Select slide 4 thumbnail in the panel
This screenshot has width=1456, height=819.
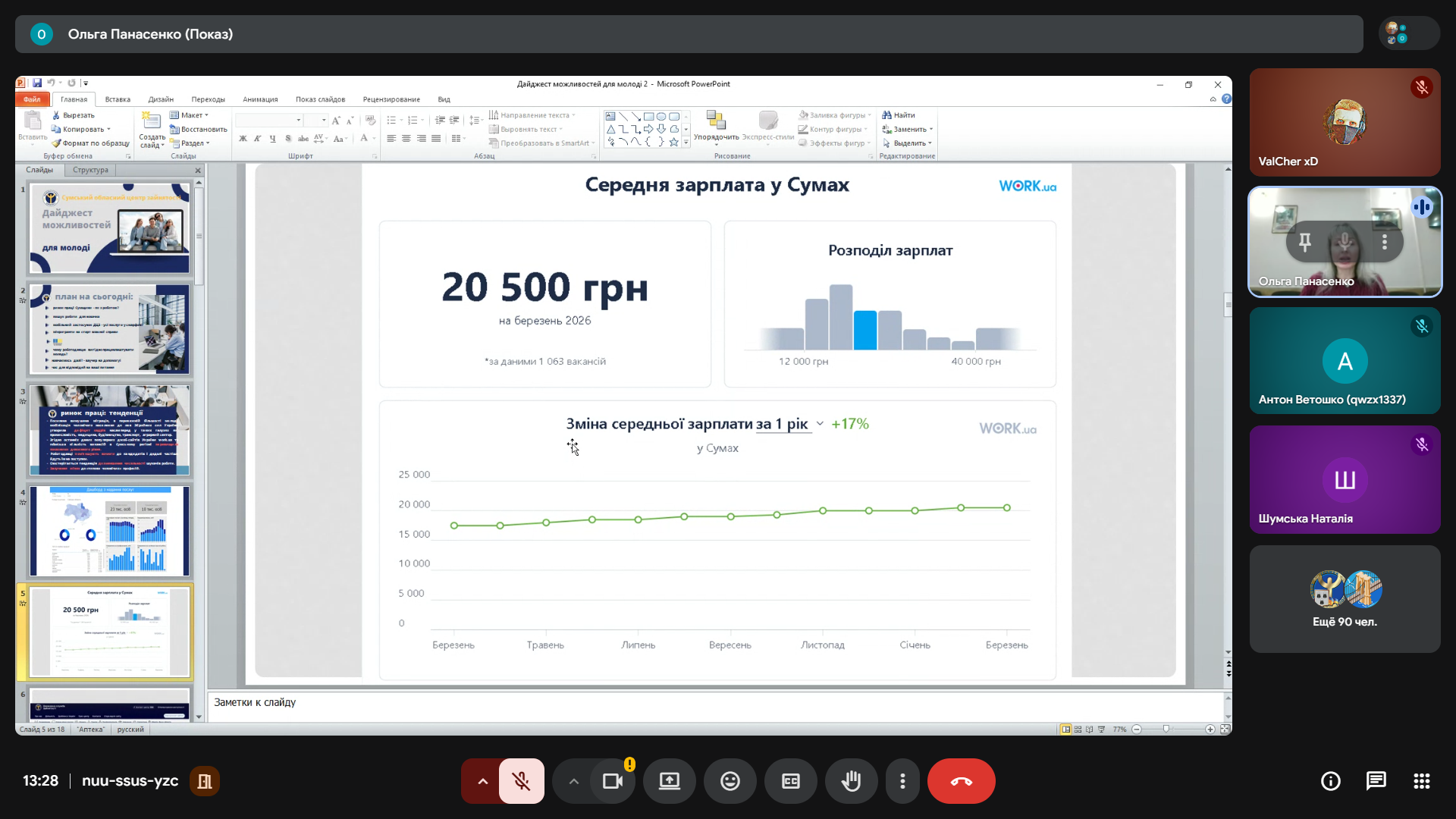[110, 531]
